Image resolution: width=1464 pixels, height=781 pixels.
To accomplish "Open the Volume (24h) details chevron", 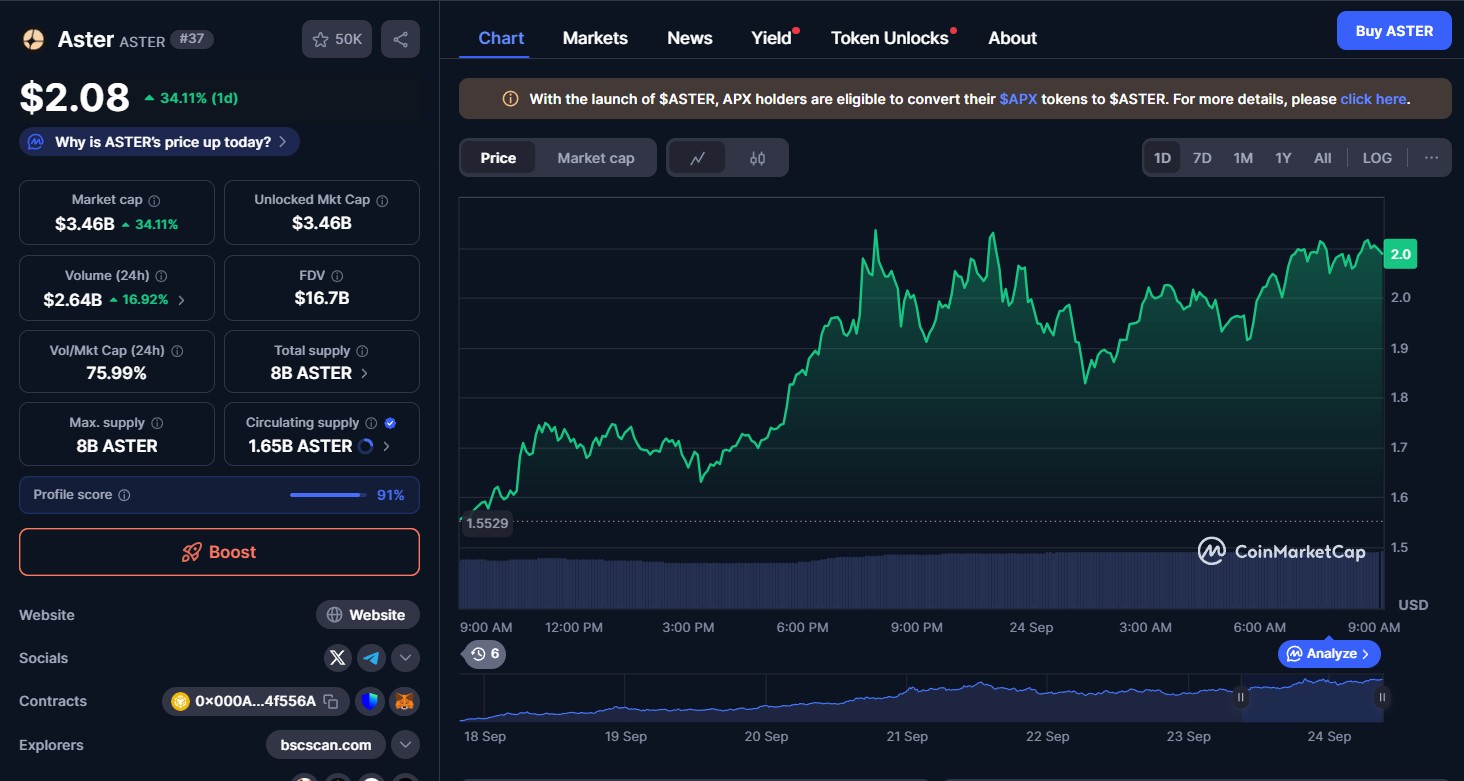I will [181, 300].
